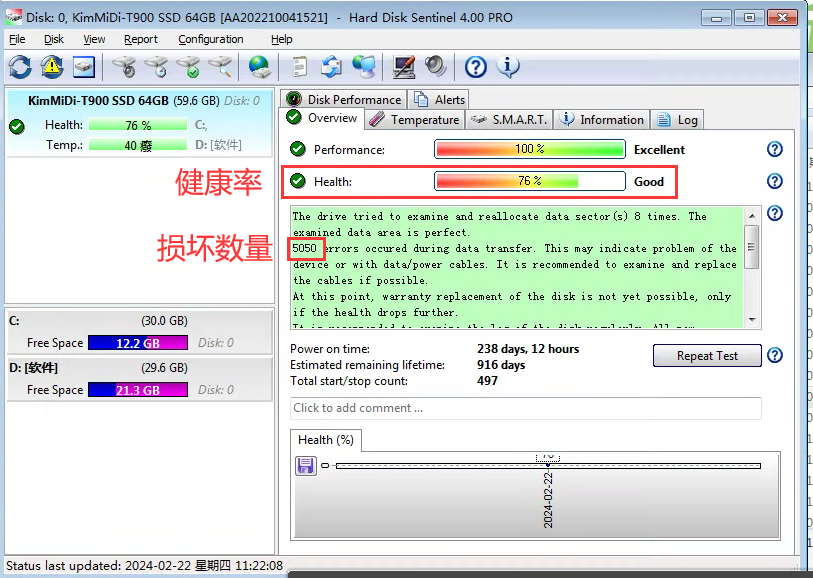
Task: Select the D: [软件] partition entry
Action: (x=139, y=378)
